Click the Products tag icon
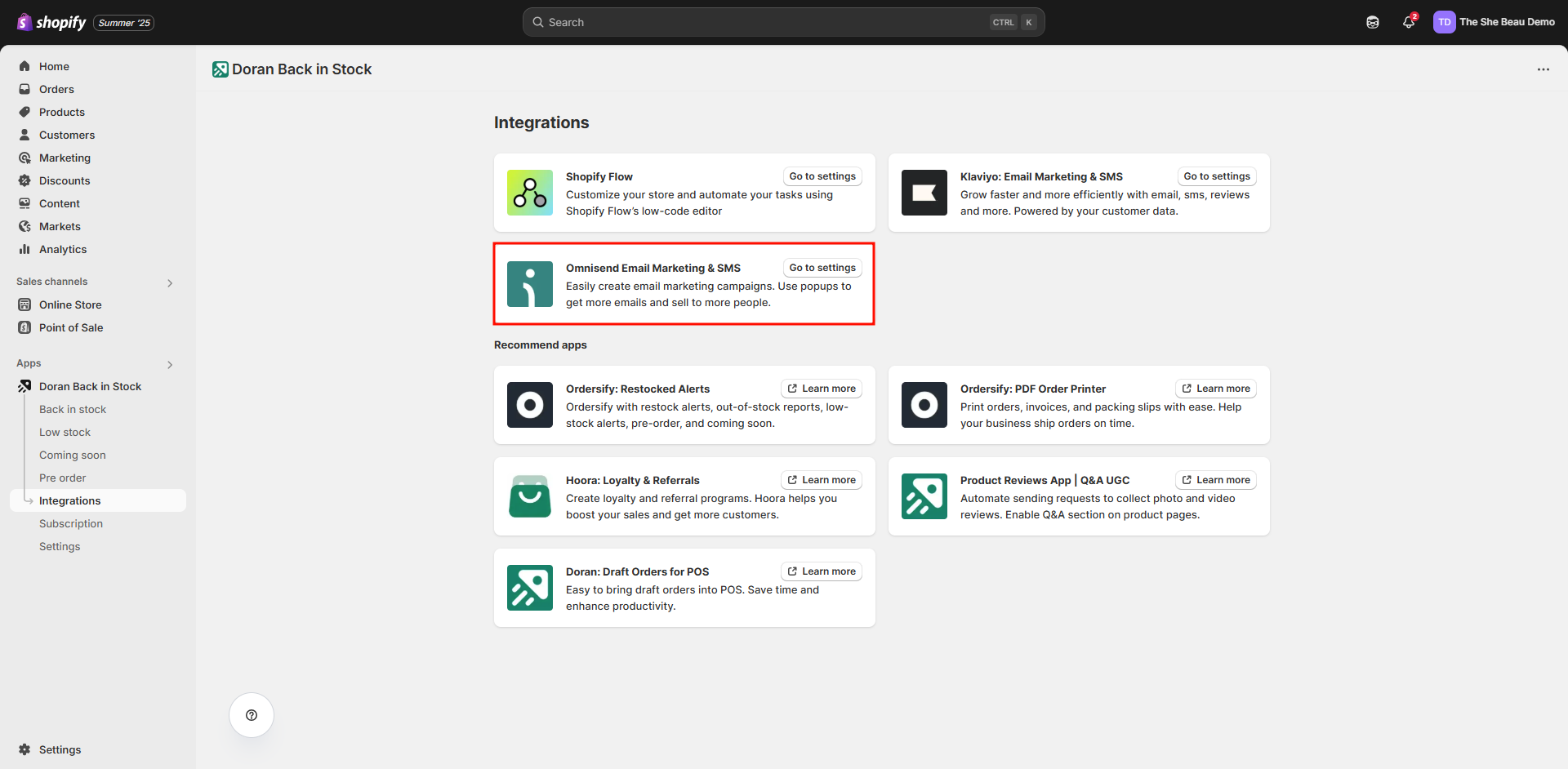The image size is (1568, 769). point(24,112)
